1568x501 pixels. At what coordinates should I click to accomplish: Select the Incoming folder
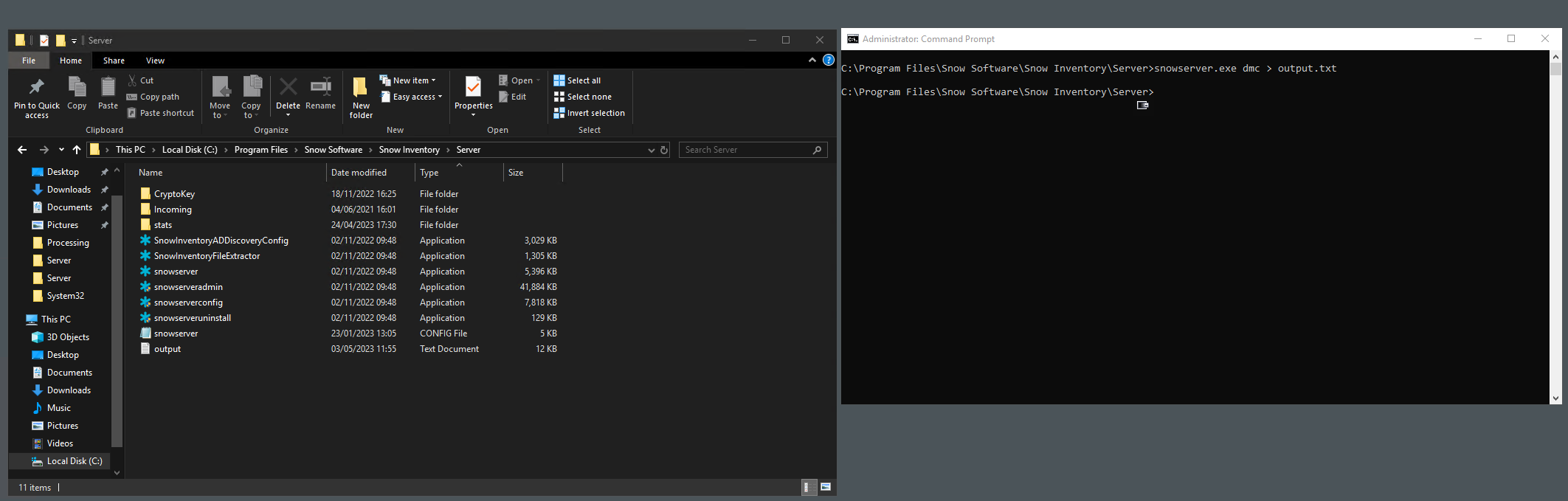click(173, 210)
